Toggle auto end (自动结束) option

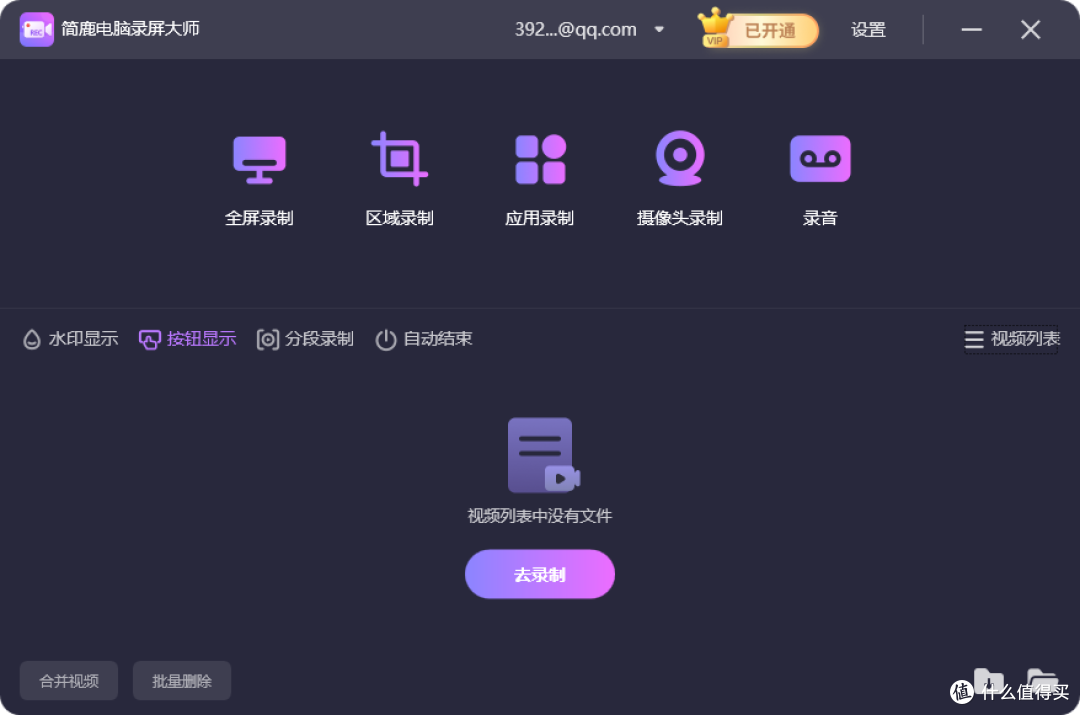tap(424, 339)
